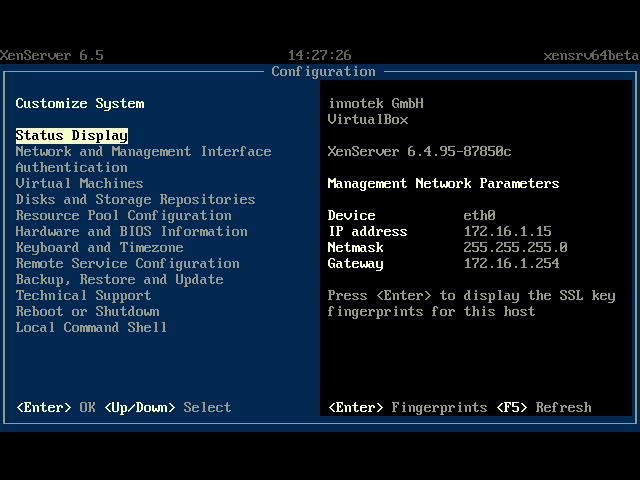
Task: Open Keyboard and Timezone settings
Action: click(x=99, y=248)
